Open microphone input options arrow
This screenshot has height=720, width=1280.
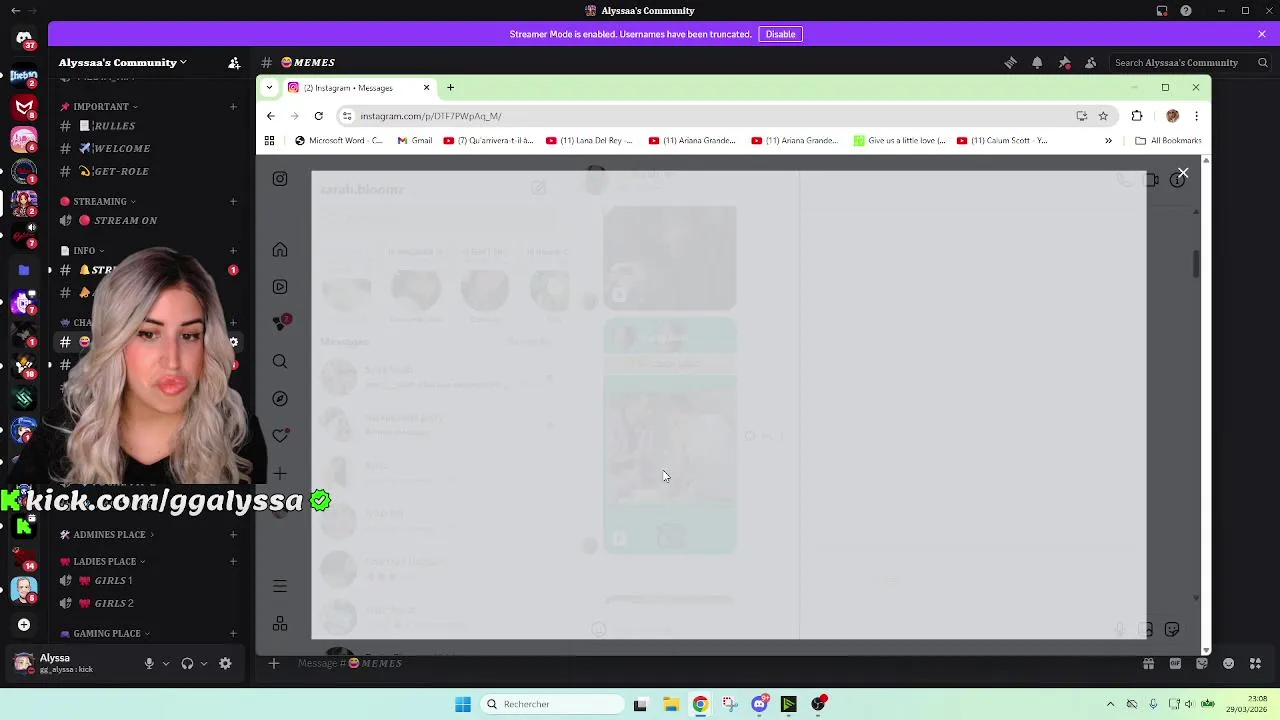tap(166, 663)
